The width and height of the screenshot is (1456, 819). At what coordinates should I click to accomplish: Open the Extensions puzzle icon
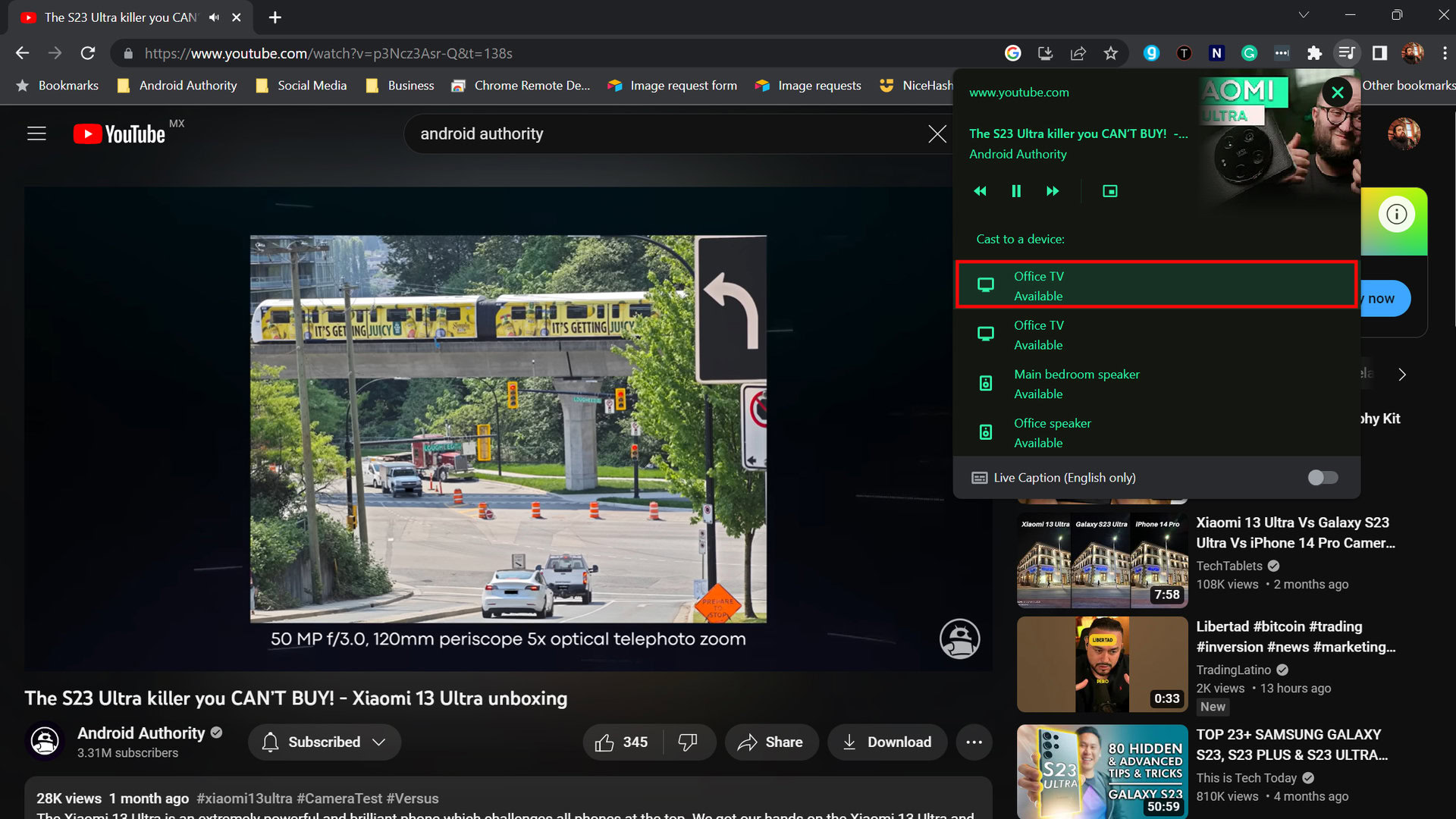[1314, 53]
